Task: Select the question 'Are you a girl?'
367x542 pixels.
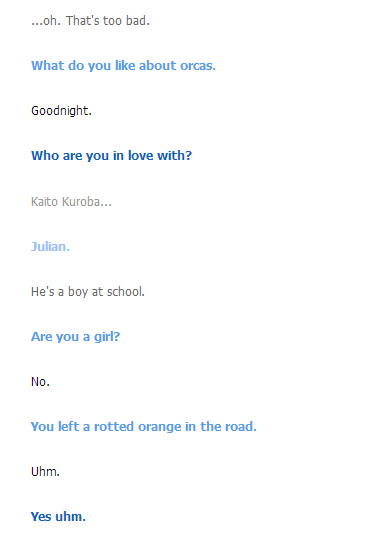Action: pos(75,337)
